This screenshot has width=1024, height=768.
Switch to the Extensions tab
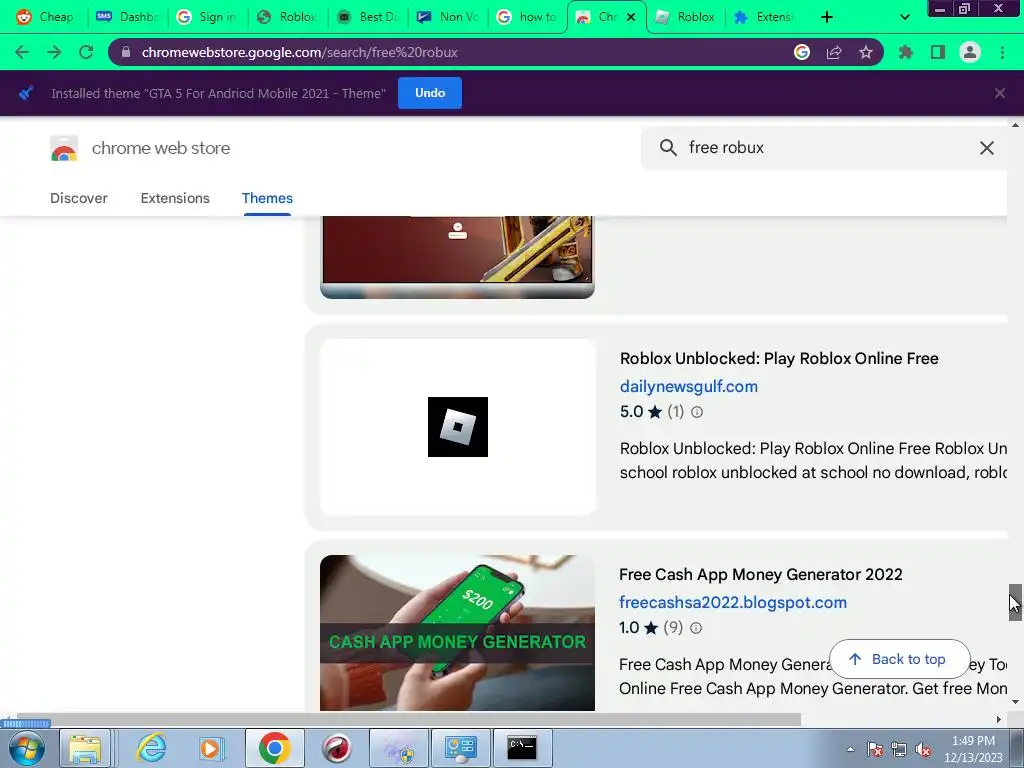click(x=175, y=198)
